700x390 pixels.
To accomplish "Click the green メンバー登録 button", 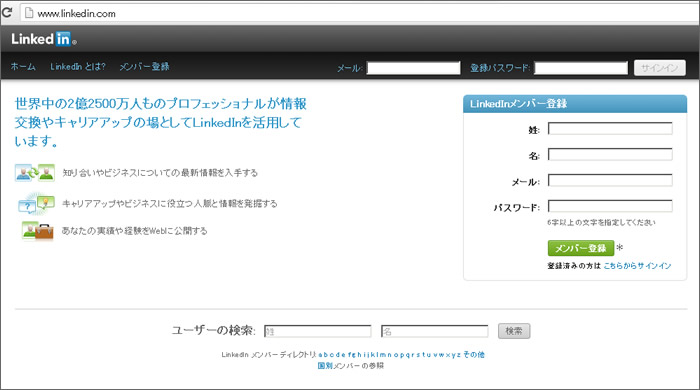I will (581, 248).
